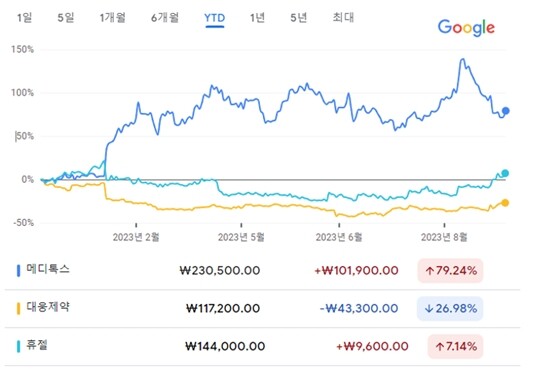
Task: Select the 1년 range tab
Action: pos(257,18)
